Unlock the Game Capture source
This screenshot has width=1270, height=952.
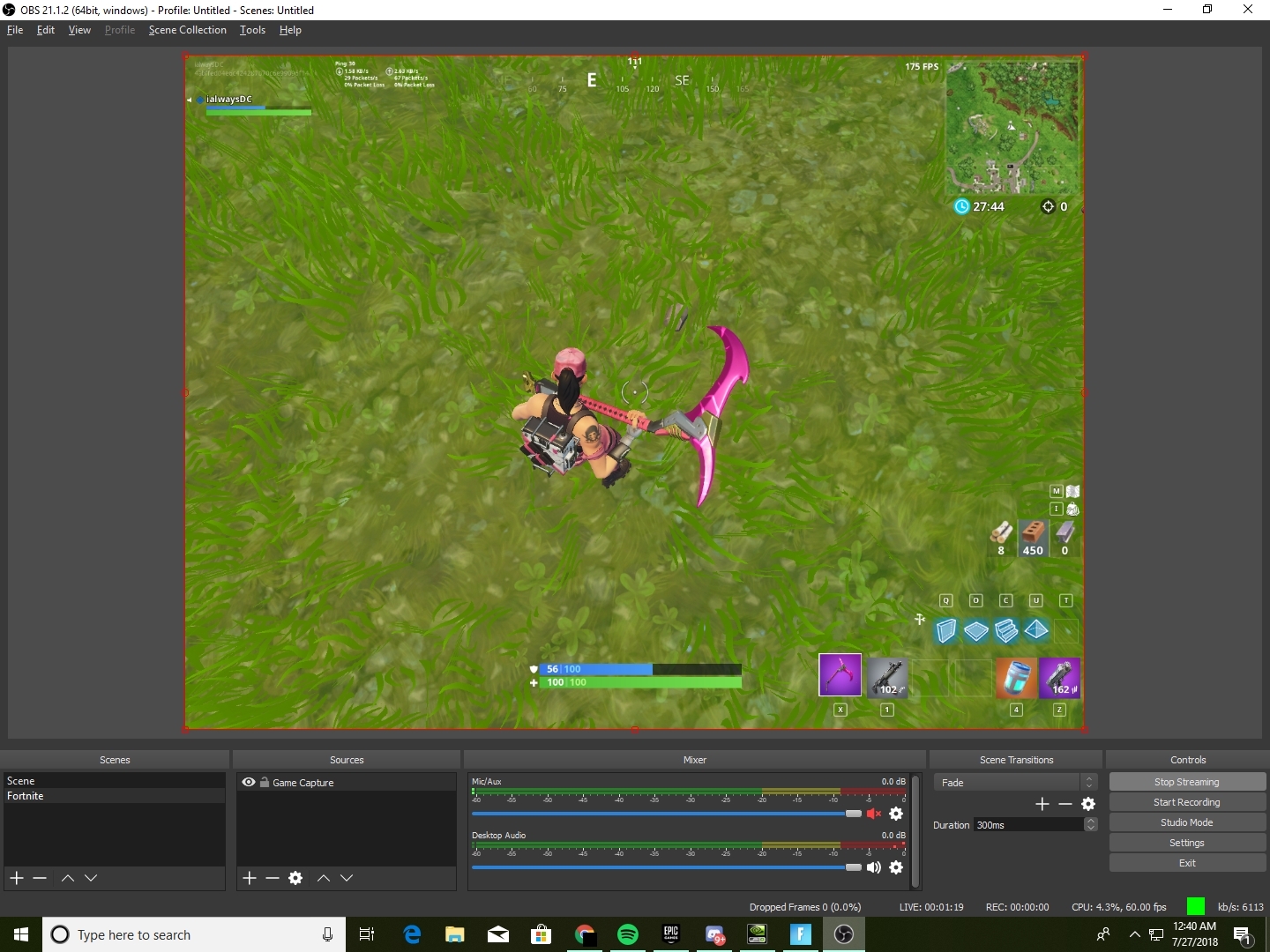[x=265, y=782]
